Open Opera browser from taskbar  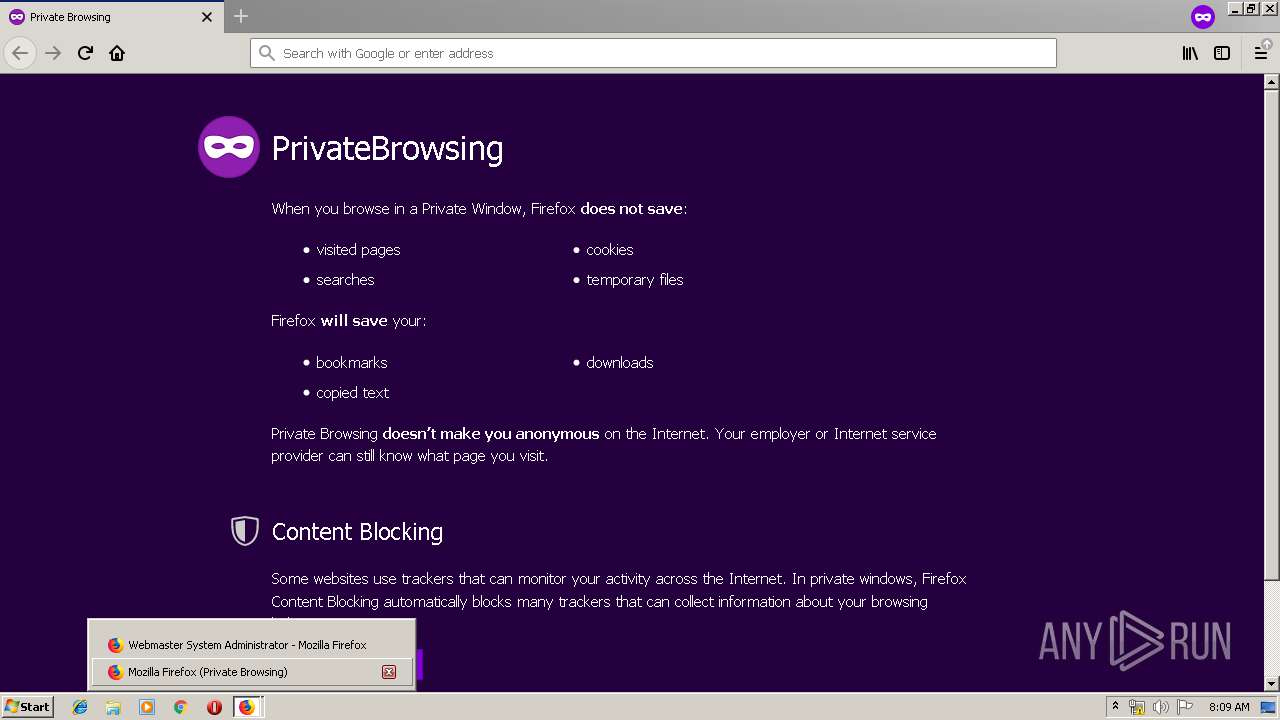click(214, 707)
